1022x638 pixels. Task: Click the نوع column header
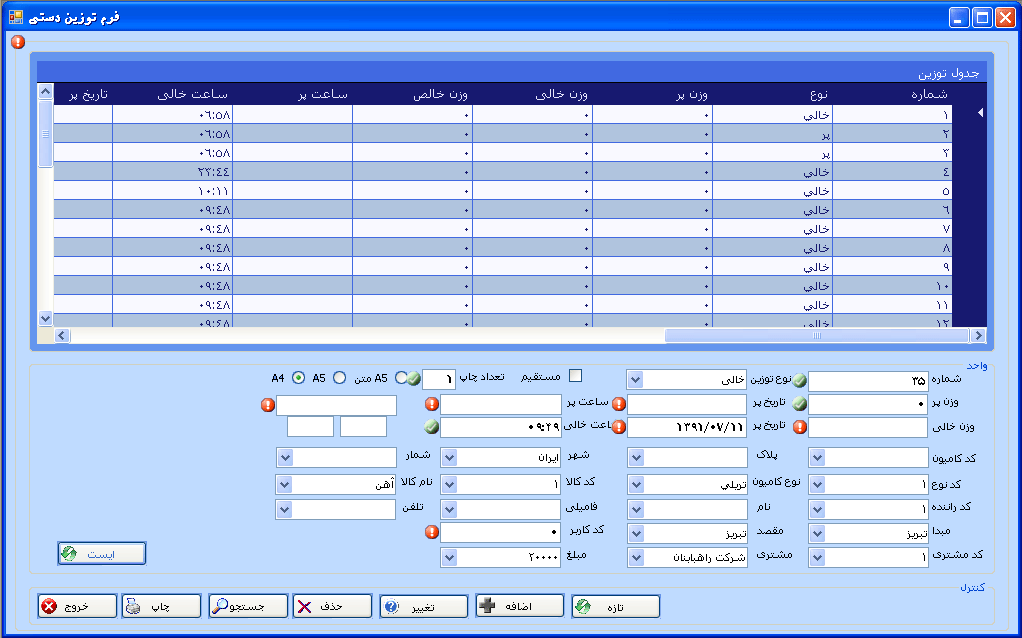coord(772,94)
